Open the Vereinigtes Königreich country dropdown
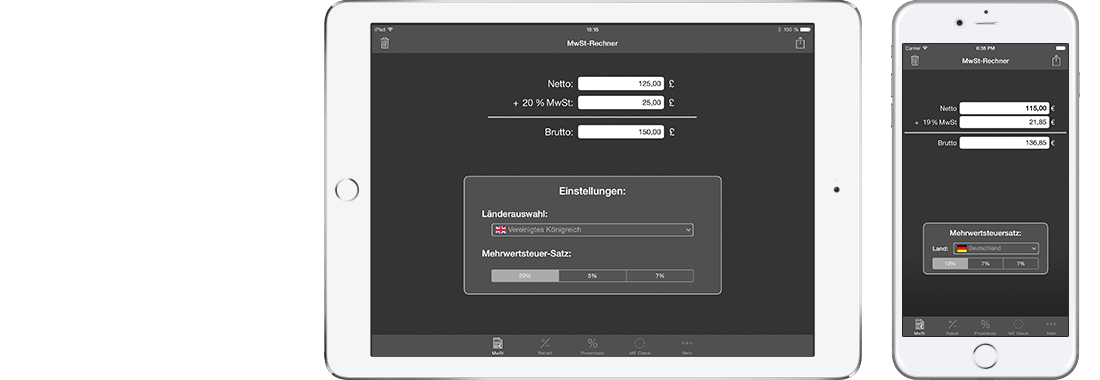 coord(592,229)
